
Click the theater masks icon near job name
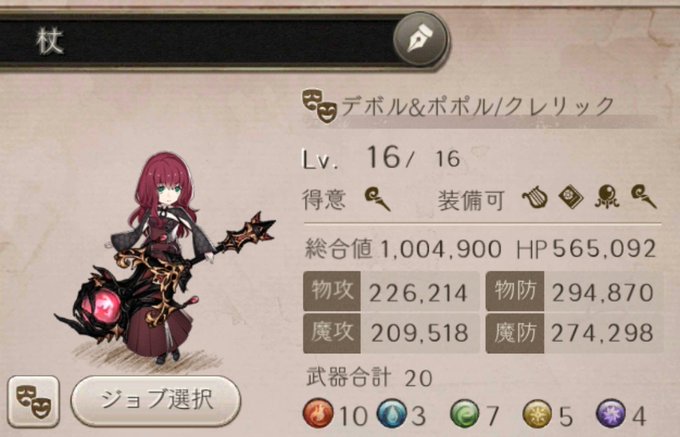point(319,105)
